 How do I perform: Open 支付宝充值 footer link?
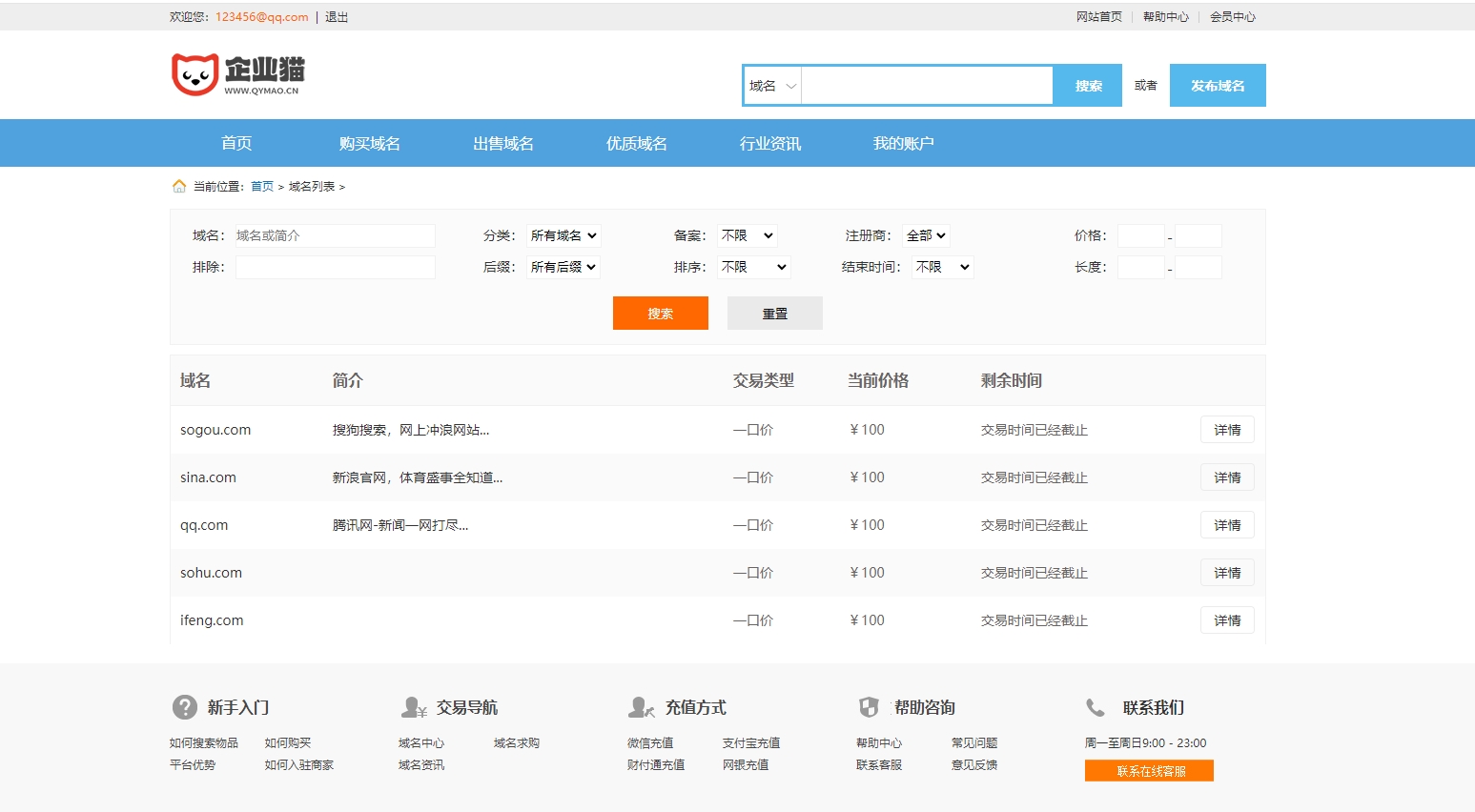pos(751,743)
